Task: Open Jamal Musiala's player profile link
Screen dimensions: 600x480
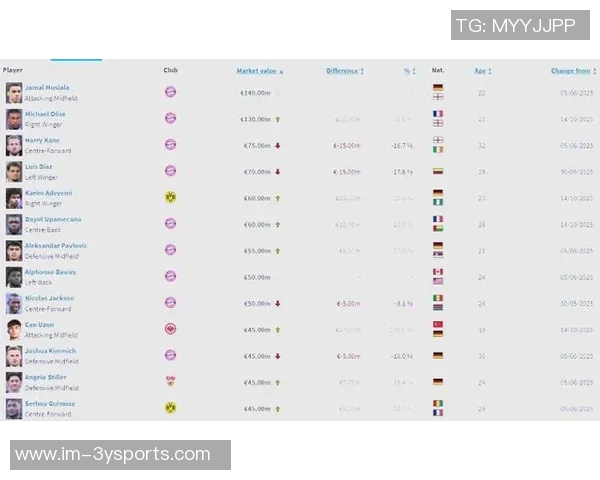Action: [47, 88]
